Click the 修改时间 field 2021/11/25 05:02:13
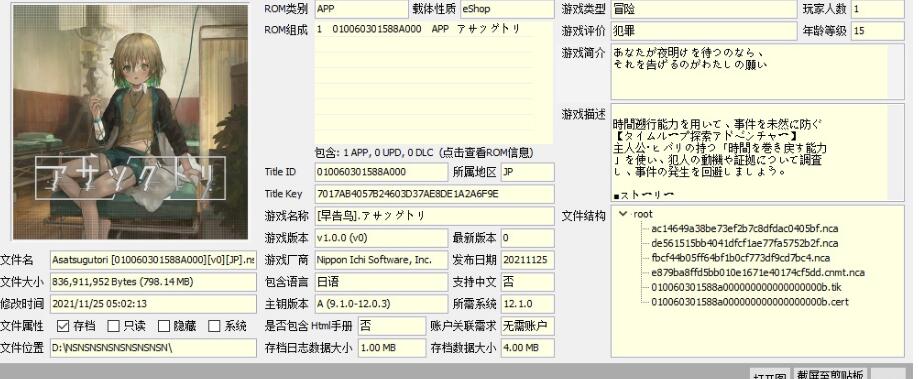 point(153,303)
